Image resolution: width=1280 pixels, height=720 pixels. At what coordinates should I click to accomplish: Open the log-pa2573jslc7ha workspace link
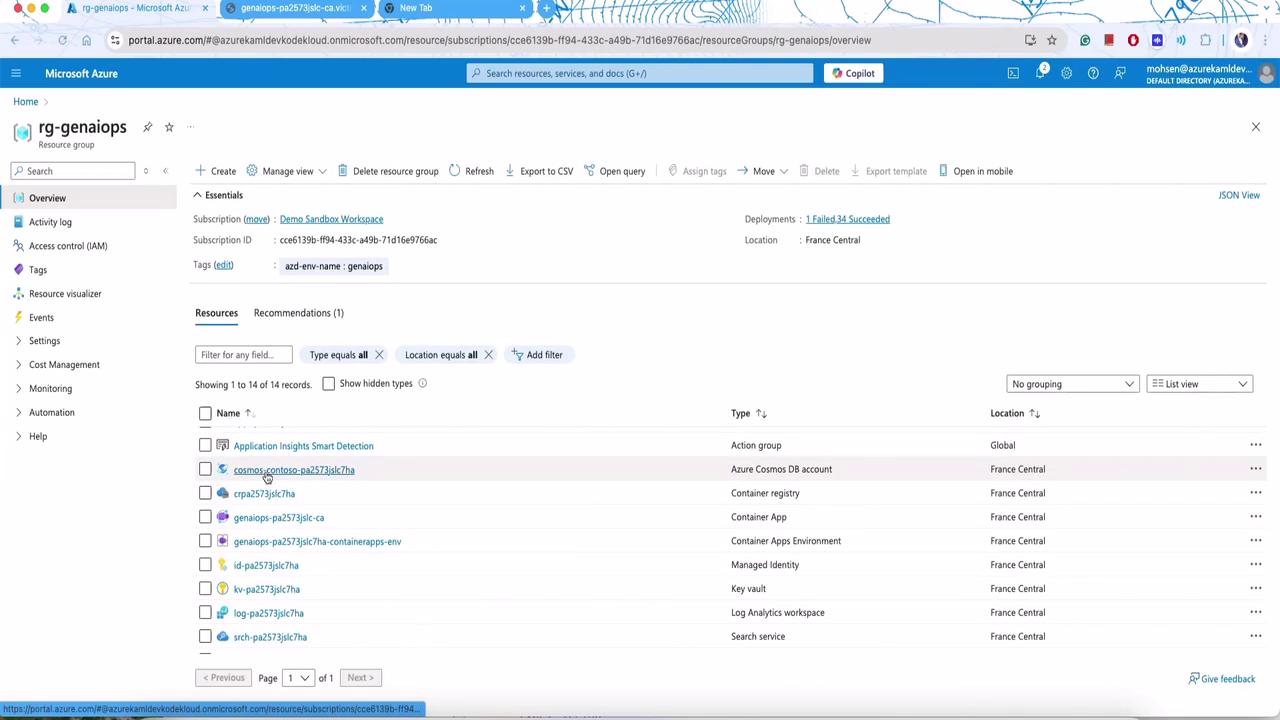click(268, 613)
